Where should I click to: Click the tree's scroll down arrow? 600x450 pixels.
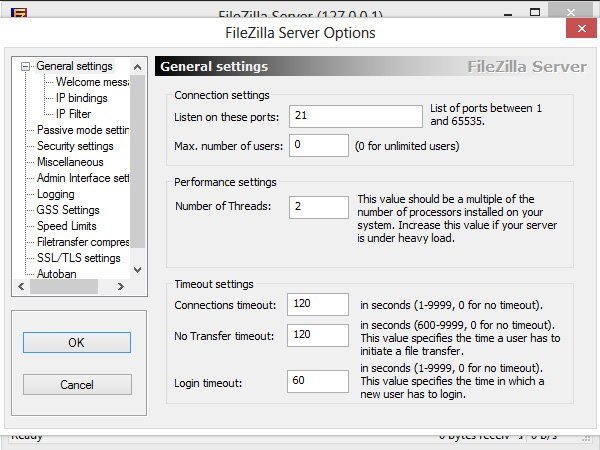(x=137, y=270)
